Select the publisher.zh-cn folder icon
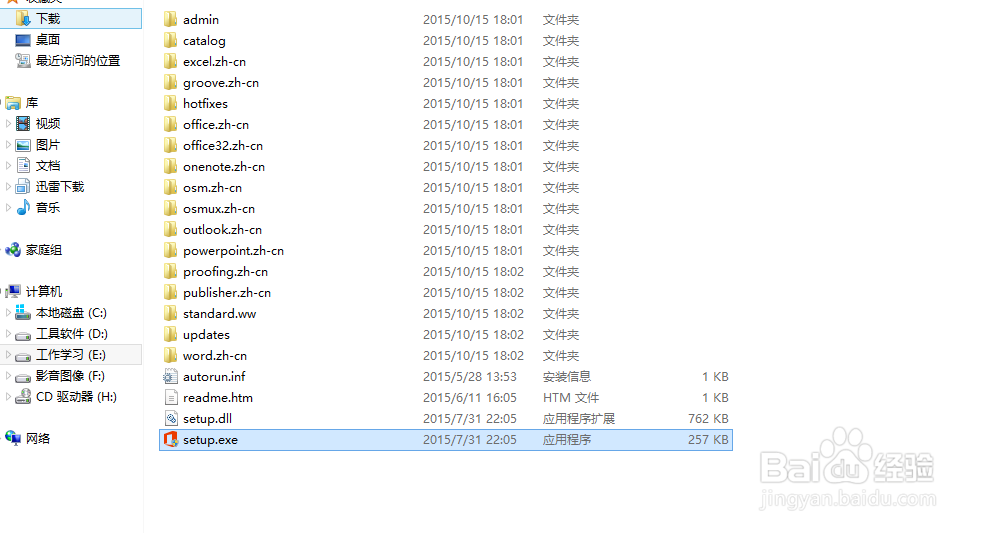990x533 pixels. (170, 292)
